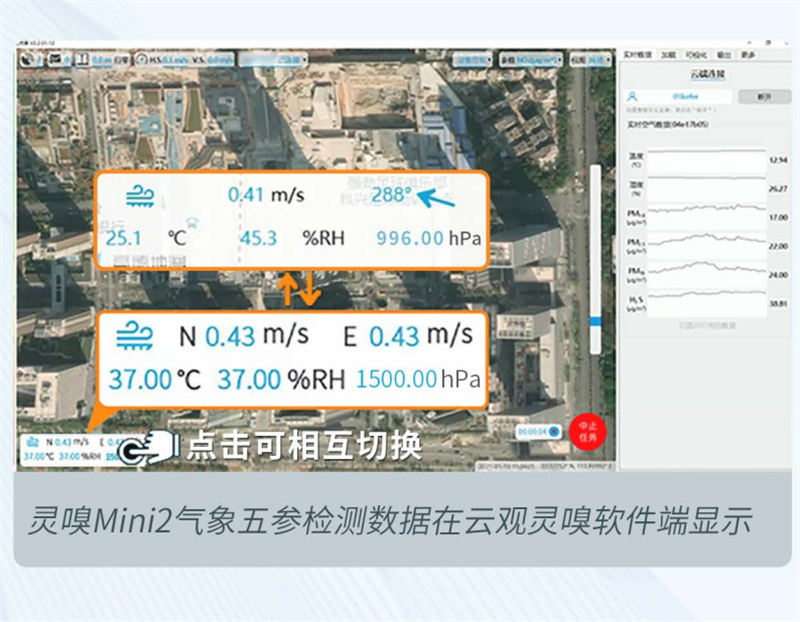Click the 37.00 °C reading in the bottom-left widget
Image resolution: width=800 pixels, height=622 pixels.
tap(38, 456)
